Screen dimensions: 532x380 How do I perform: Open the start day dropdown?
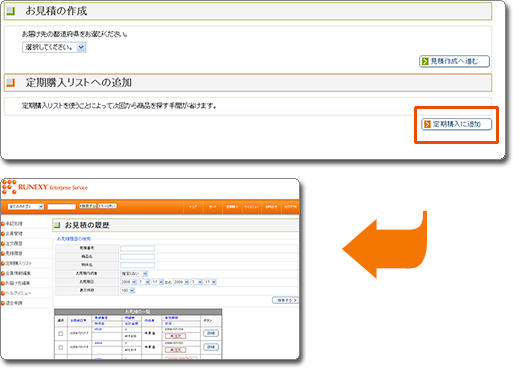point(158,282)
